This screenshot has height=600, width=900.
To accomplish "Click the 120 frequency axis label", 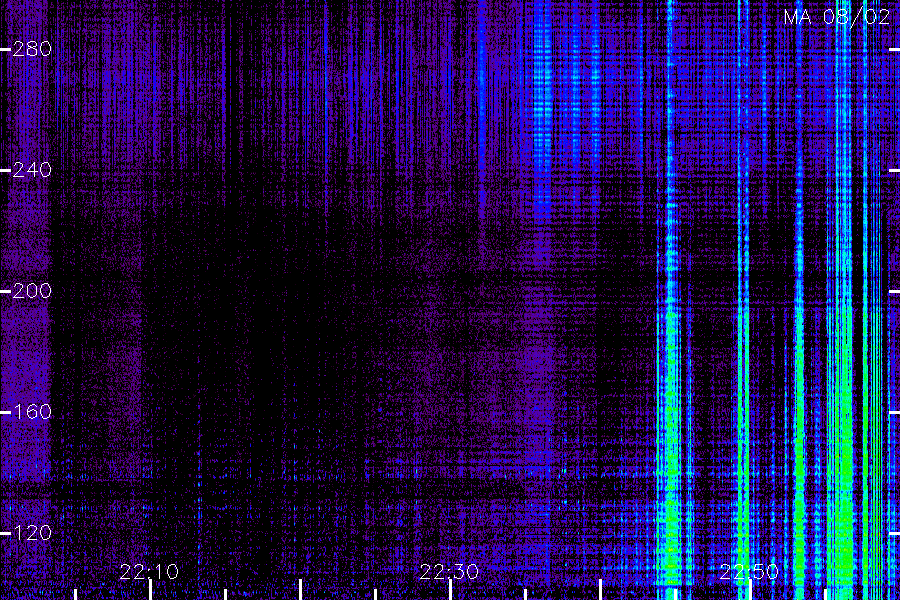I will click(x=32, y=533).
